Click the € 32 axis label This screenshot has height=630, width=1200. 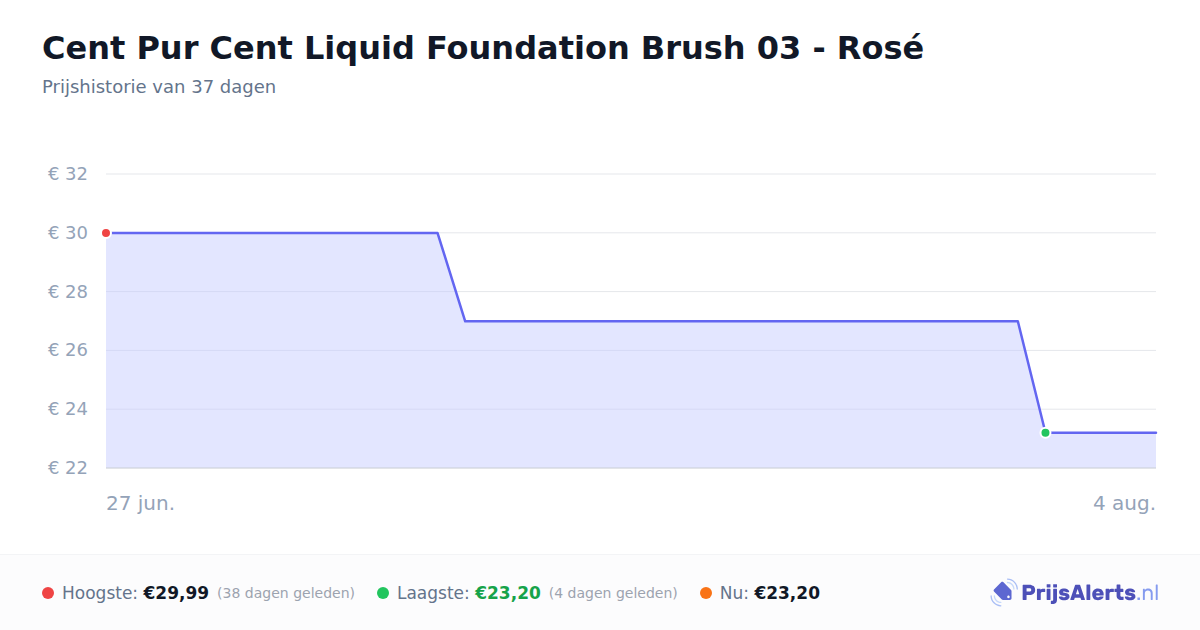(x=68, y=174)
